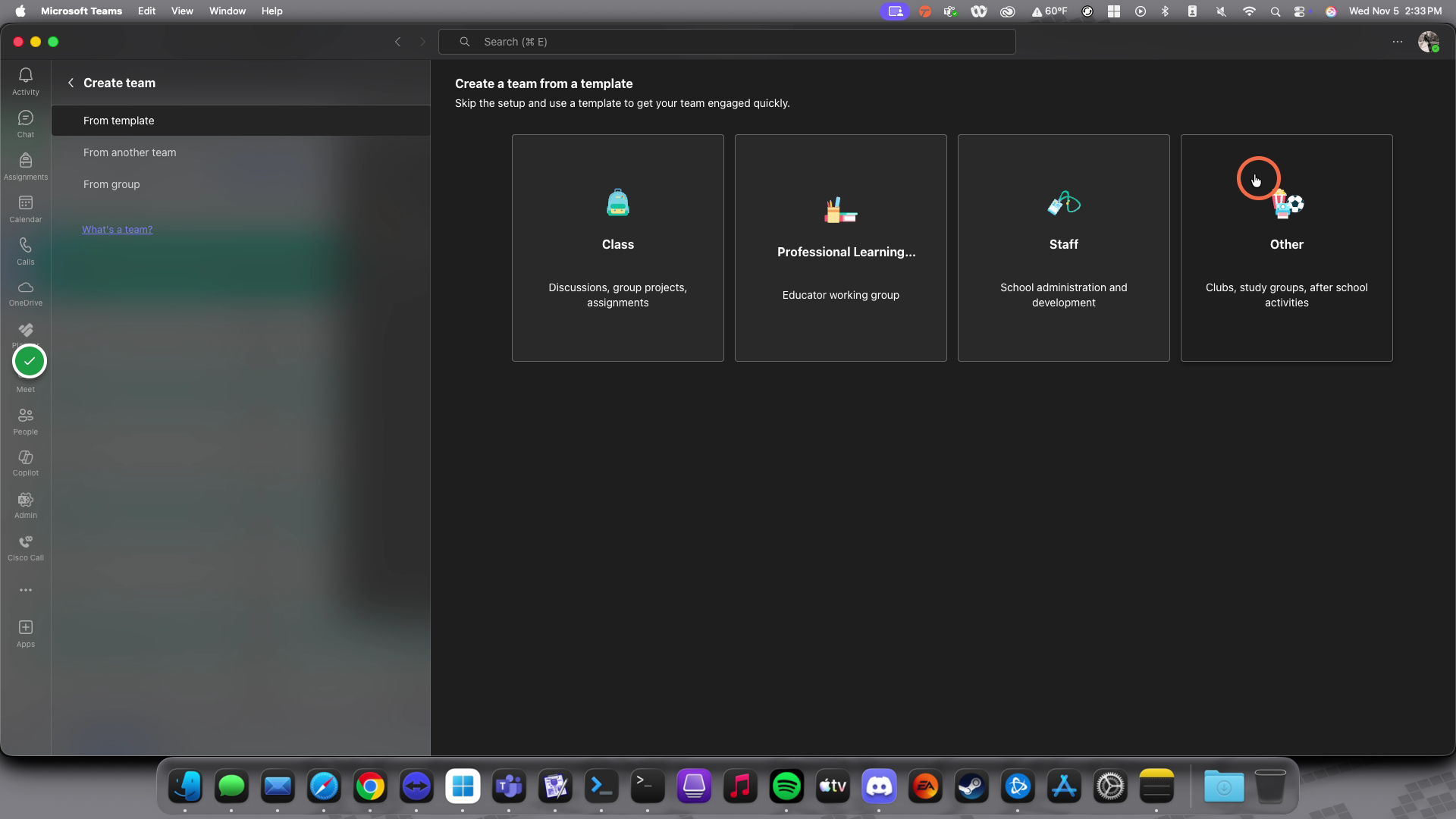Click the Teams search field
1456x819 pixels.
click(x=726, y=42)
